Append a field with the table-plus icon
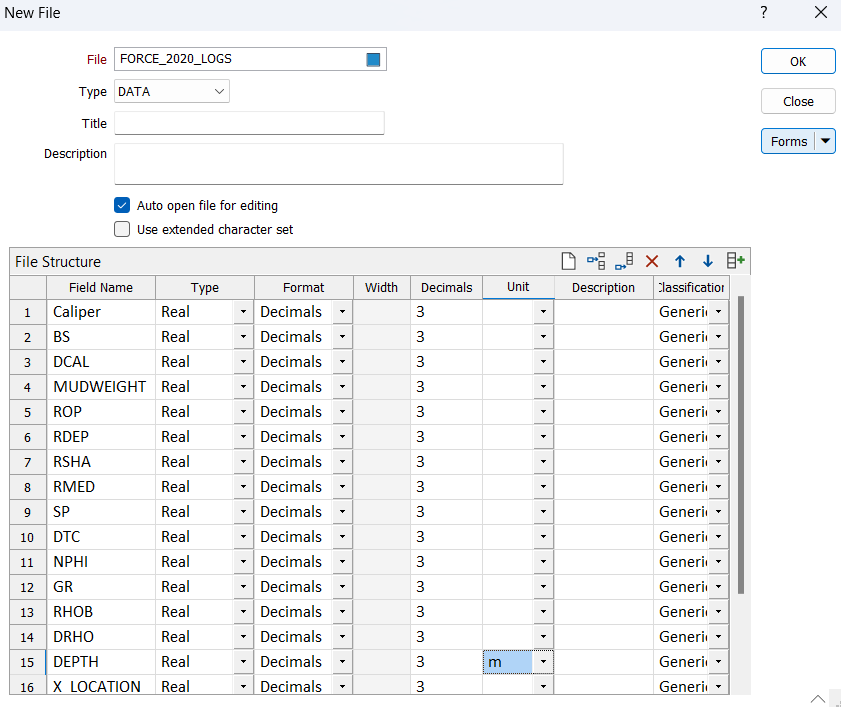The height and width of the screenshot is (707, 841). 735,261
